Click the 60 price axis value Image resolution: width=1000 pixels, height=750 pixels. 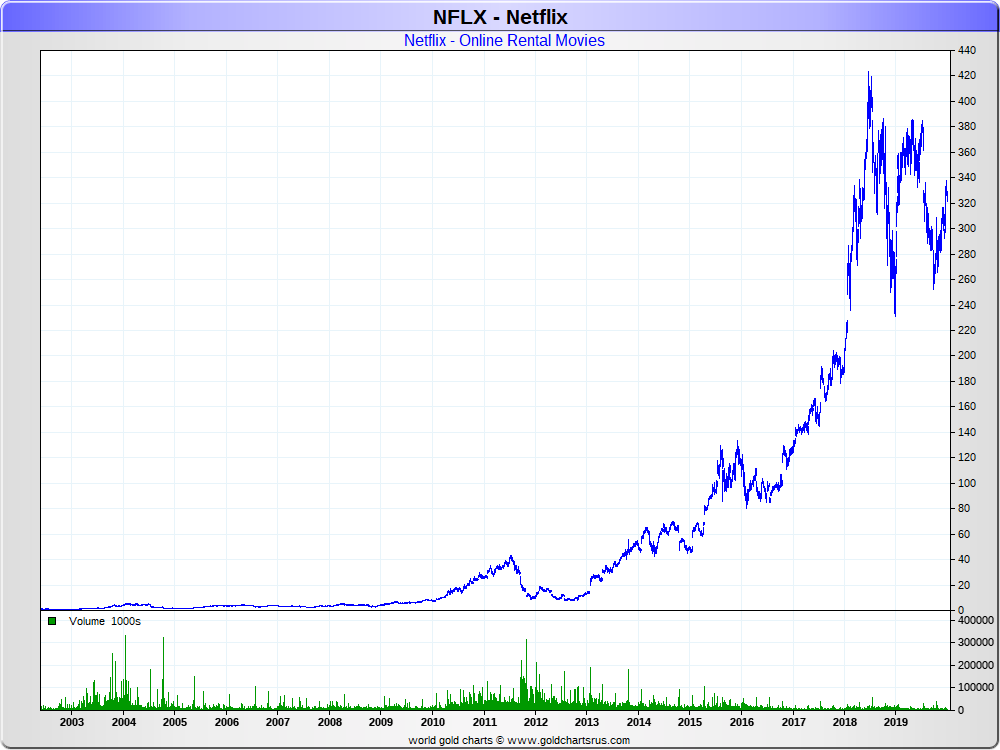964,534
